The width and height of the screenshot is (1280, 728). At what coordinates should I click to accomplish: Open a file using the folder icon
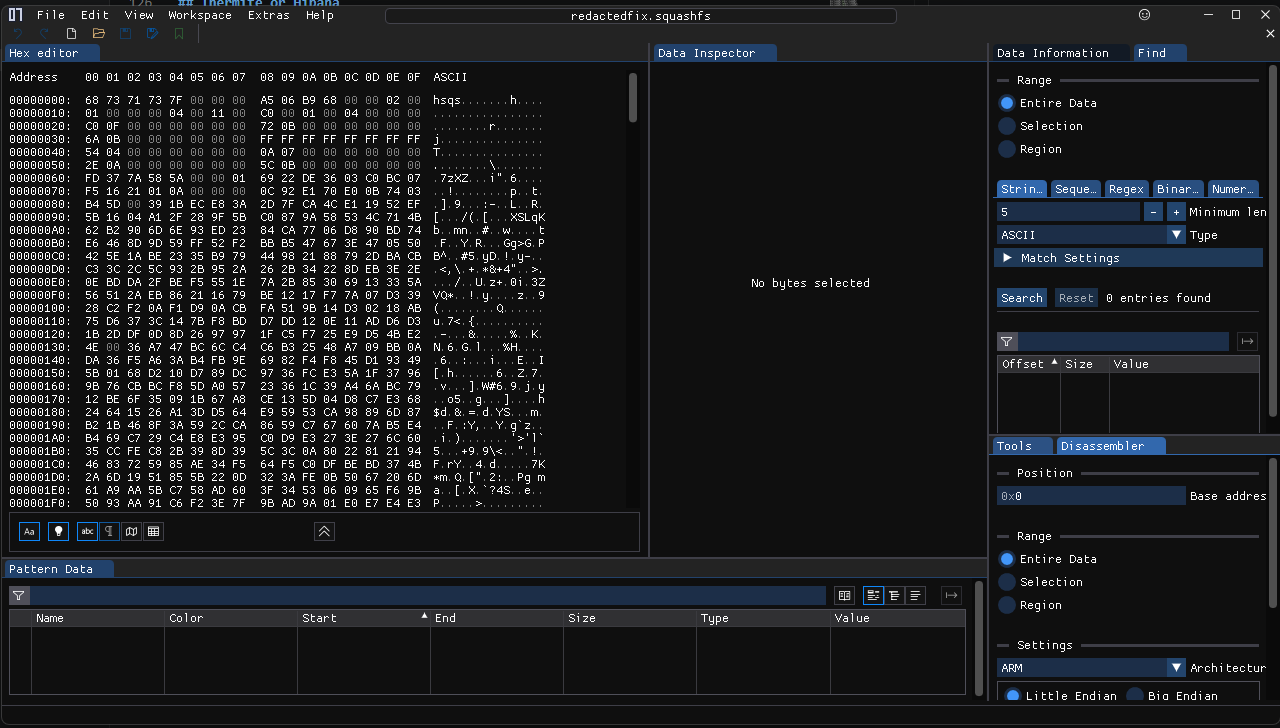pos(98,34)
